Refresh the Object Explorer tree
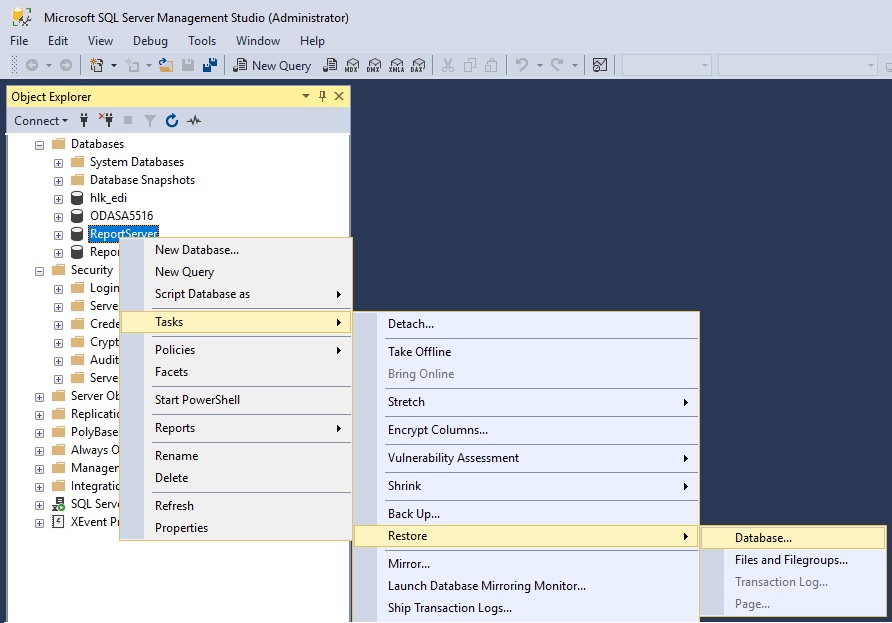Viewport: 892px width, 623px height. (172, 120)
